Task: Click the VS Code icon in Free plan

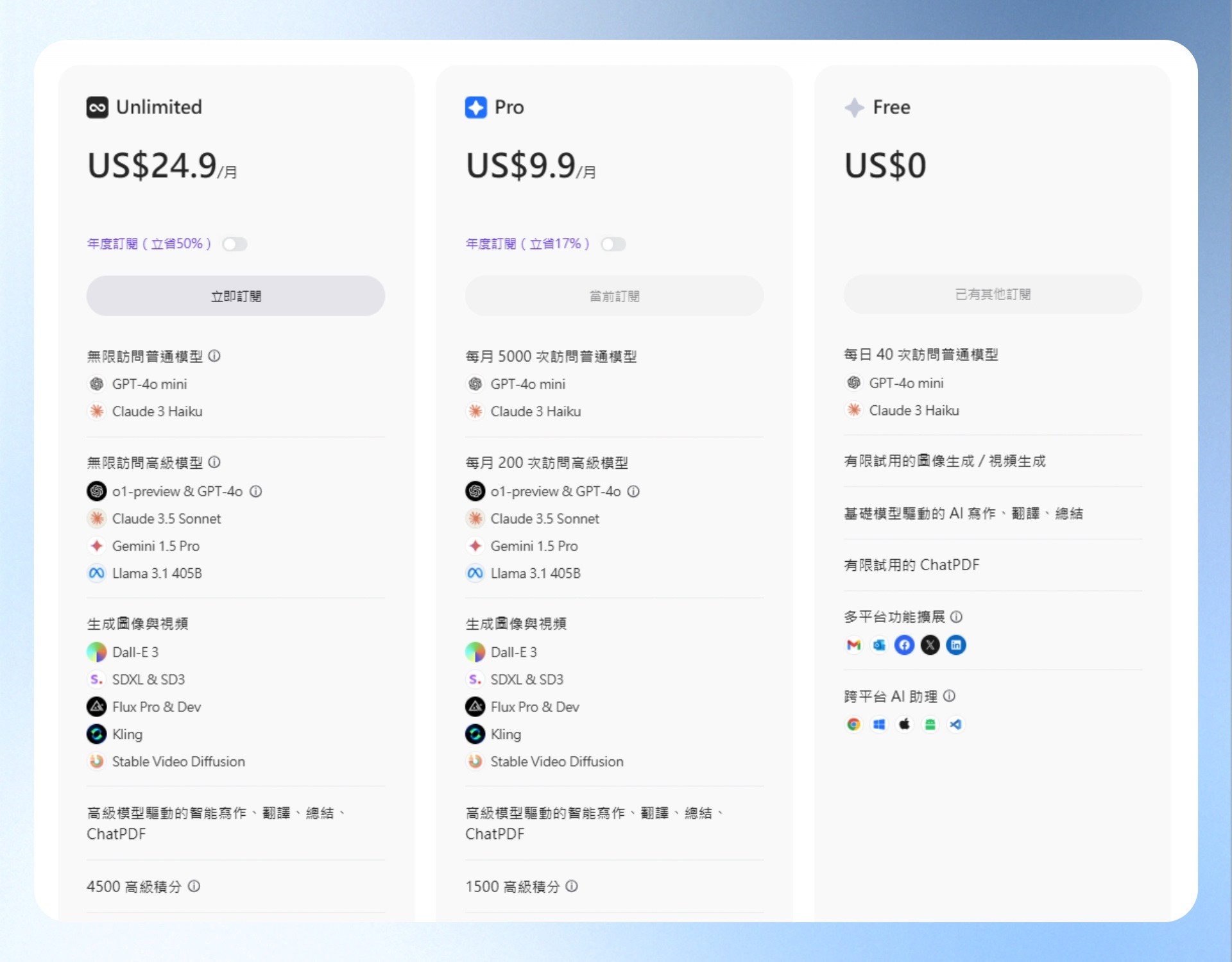Action: [956, 724]
